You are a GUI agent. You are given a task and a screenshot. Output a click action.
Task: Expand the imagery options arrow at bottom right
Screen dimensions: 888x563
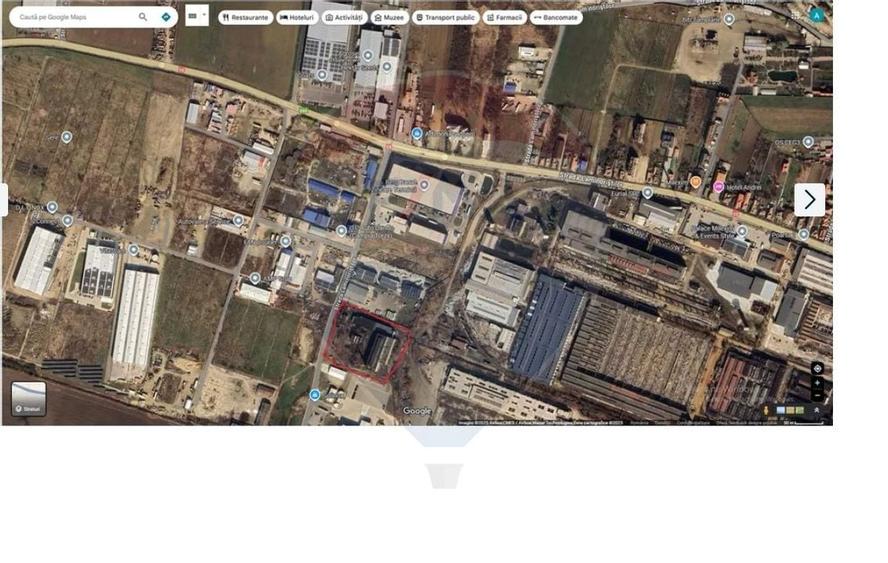click(x=817, y=410)
